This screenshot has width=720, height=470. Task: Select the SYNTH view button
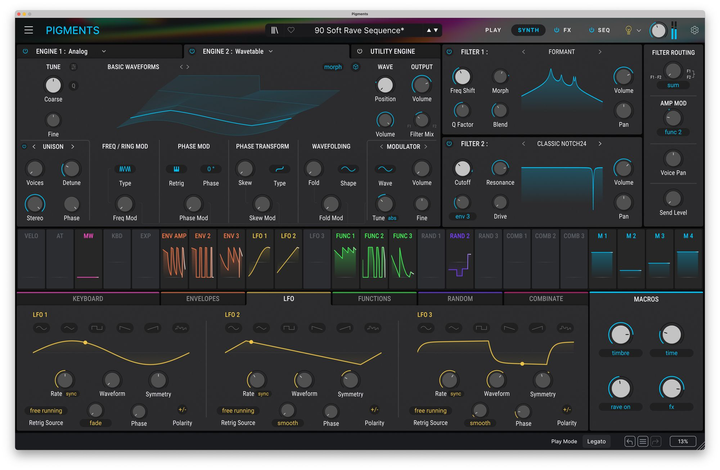coord(529,30)
